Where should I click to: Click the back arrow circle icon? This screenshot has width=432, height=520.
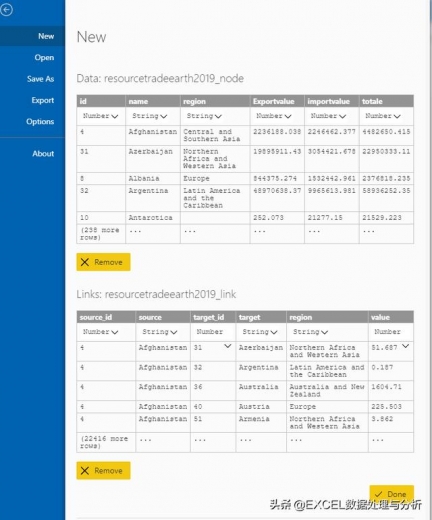pos(6,10)
